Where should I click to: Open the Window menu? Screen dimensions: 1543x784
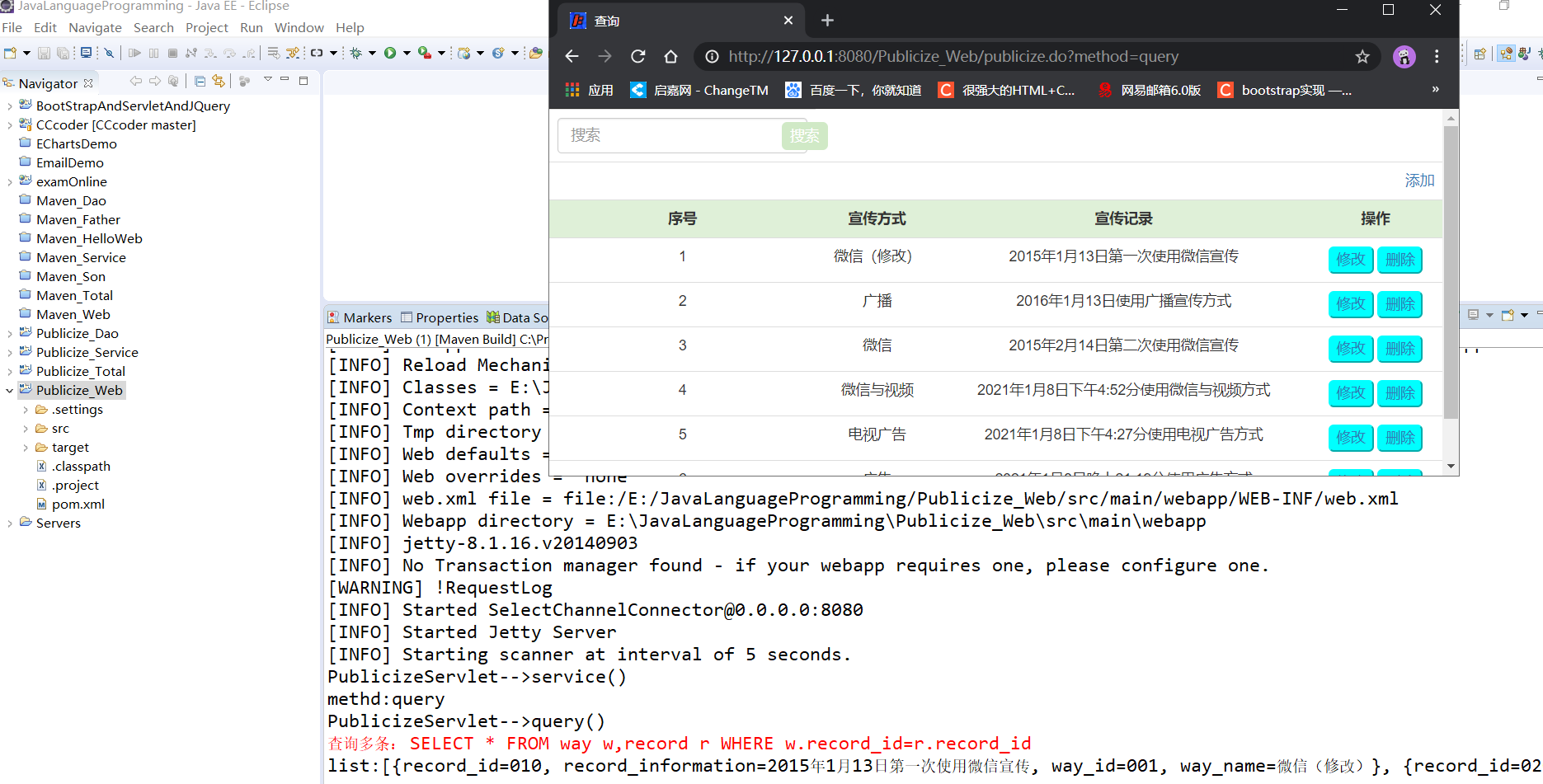[299, 27]
